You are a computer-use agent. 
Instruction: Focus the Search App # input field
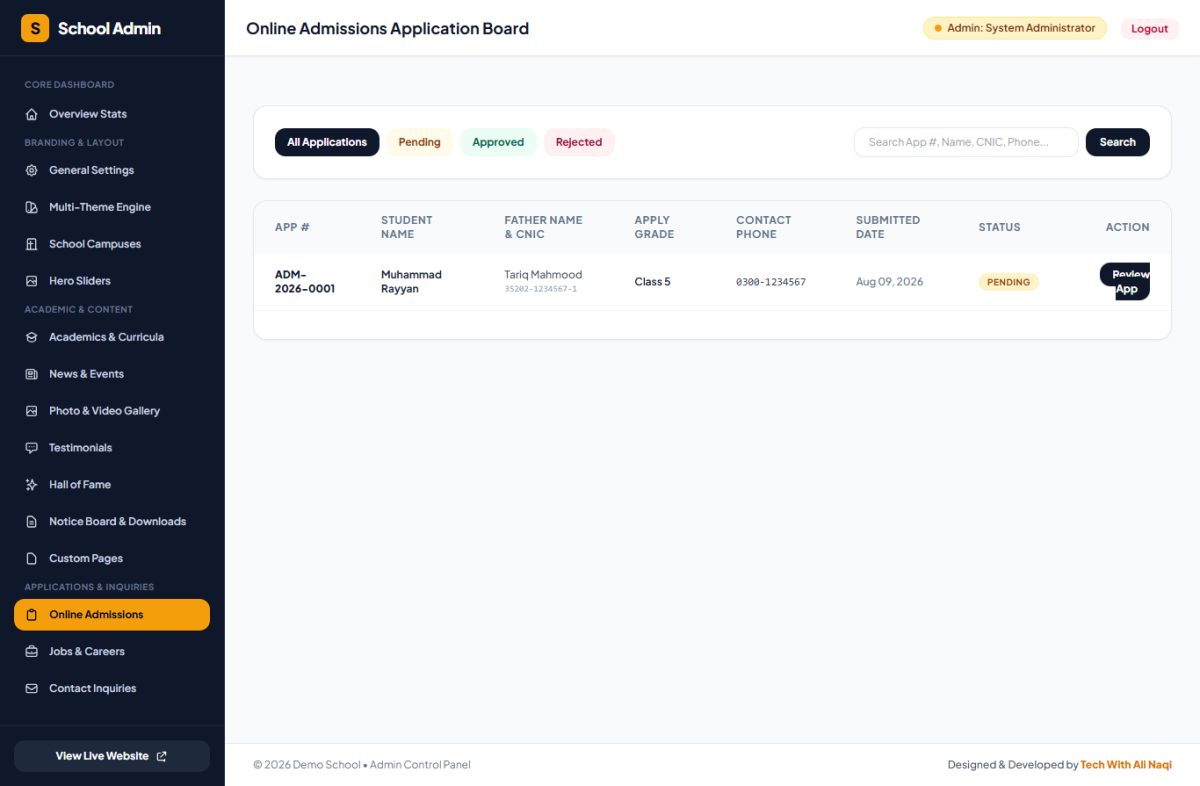point(966,142)
